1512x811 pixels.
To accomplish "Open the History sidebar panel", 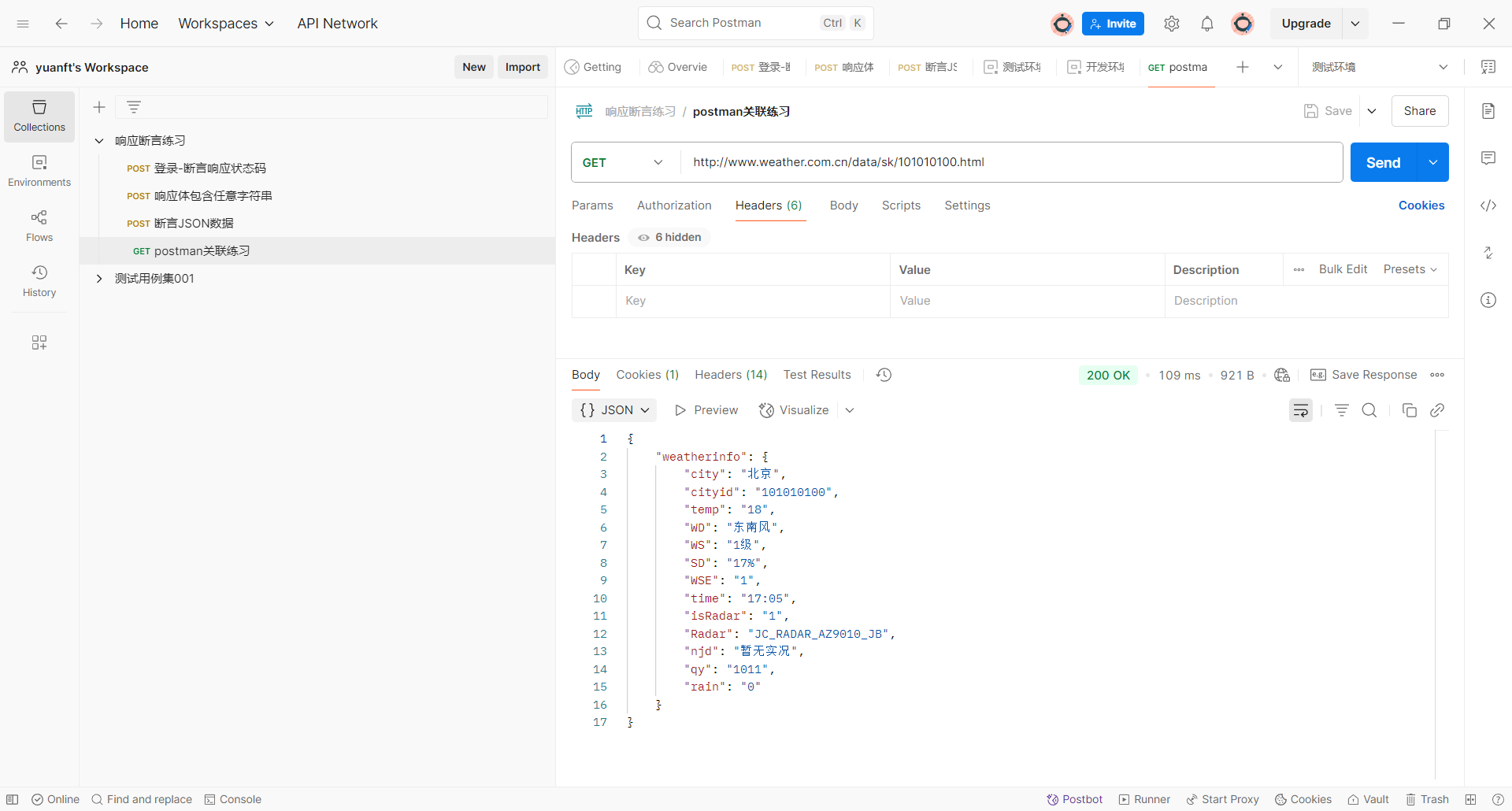I will pos(39,281).
